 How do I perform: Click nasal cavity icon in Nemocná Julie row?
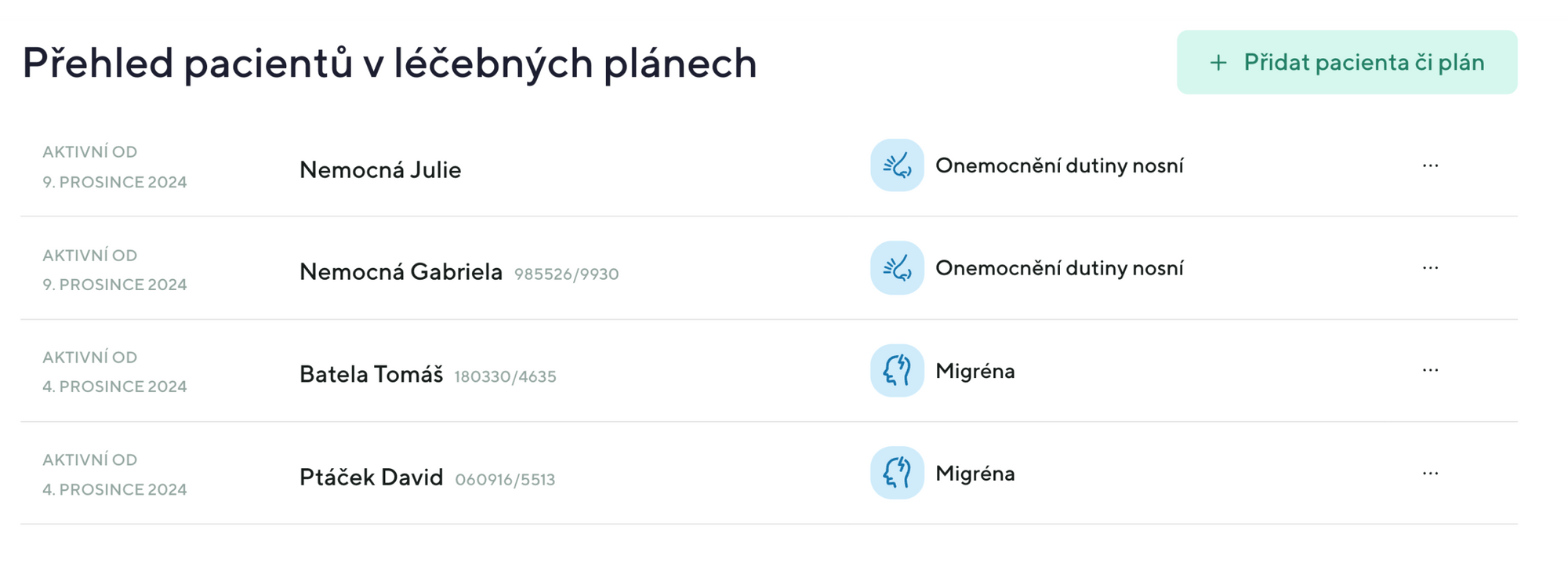897,165
